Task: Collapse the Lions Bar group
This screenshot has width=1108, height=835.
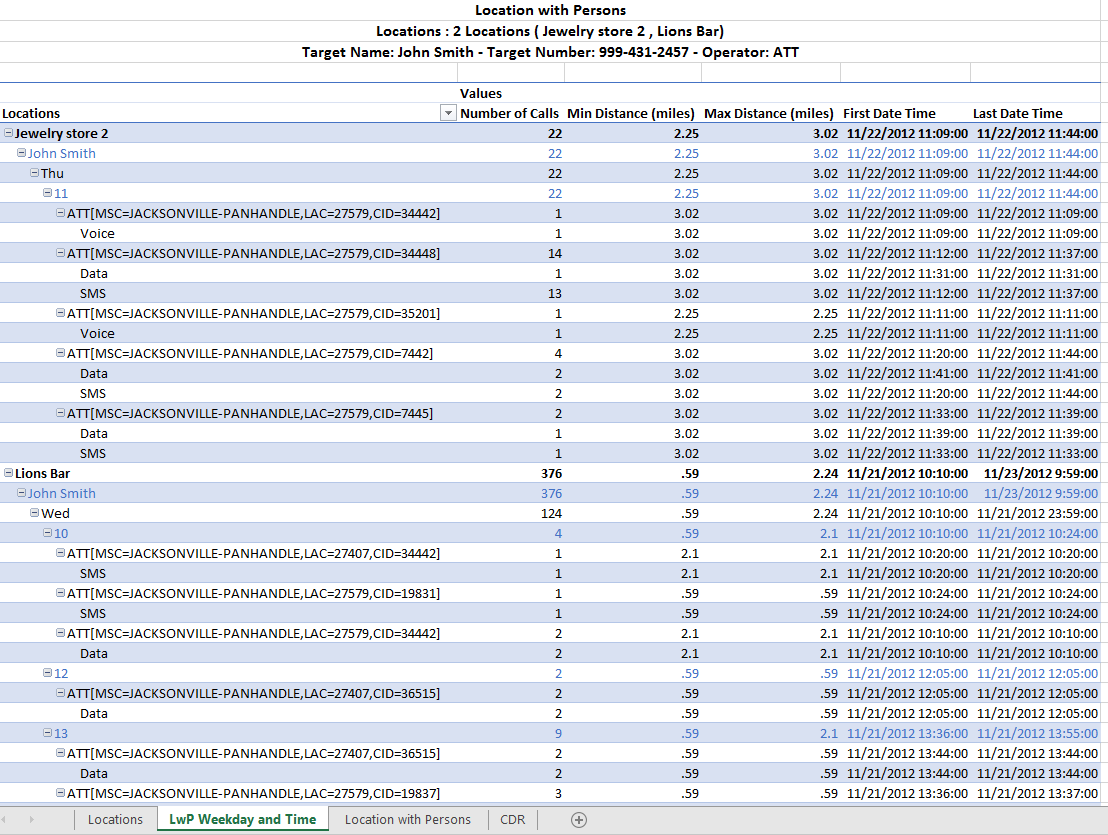Action: pos(9,473)
